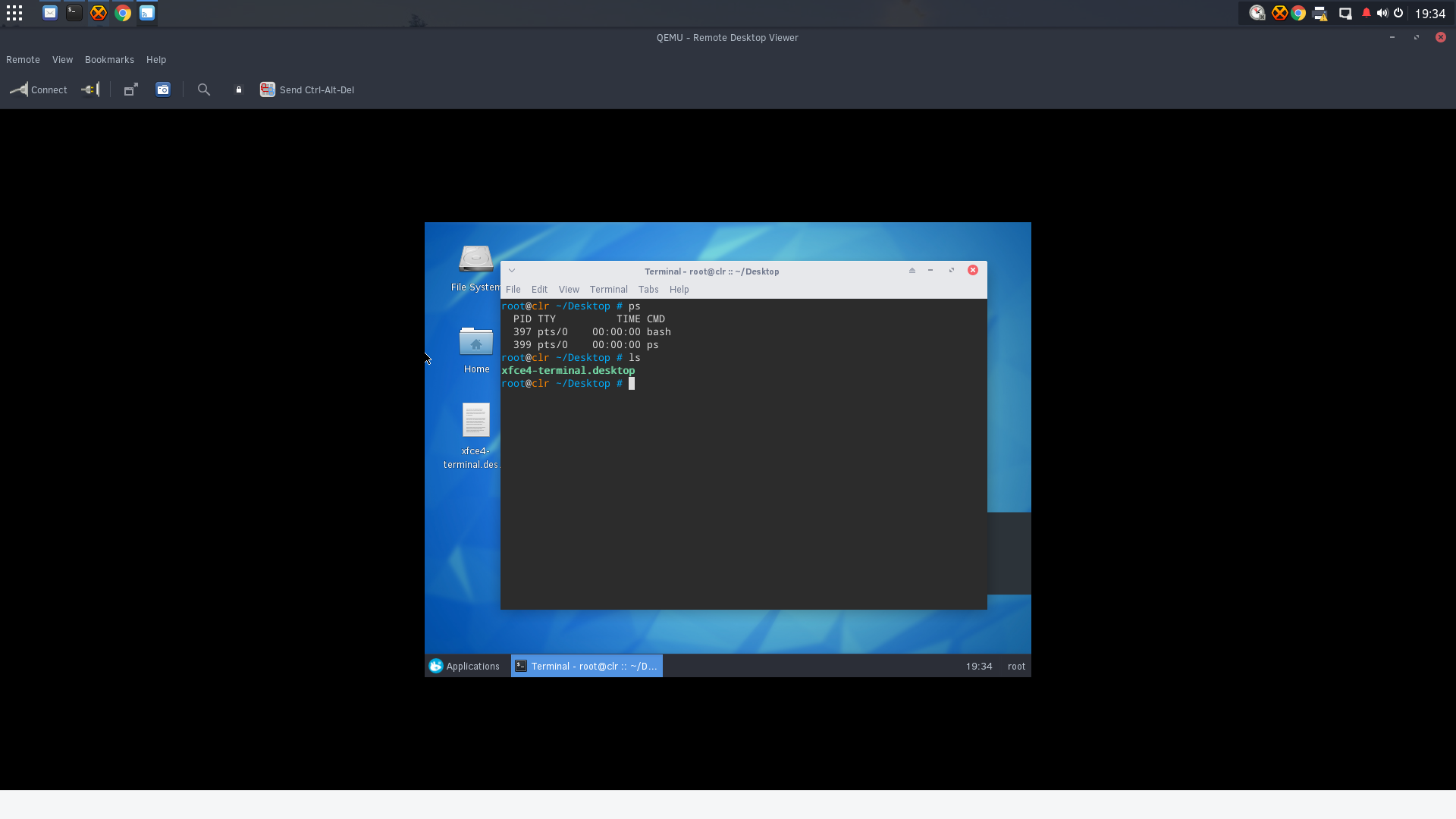
Task: Toggle the read-only lock icon
Action: coord(239,89)
